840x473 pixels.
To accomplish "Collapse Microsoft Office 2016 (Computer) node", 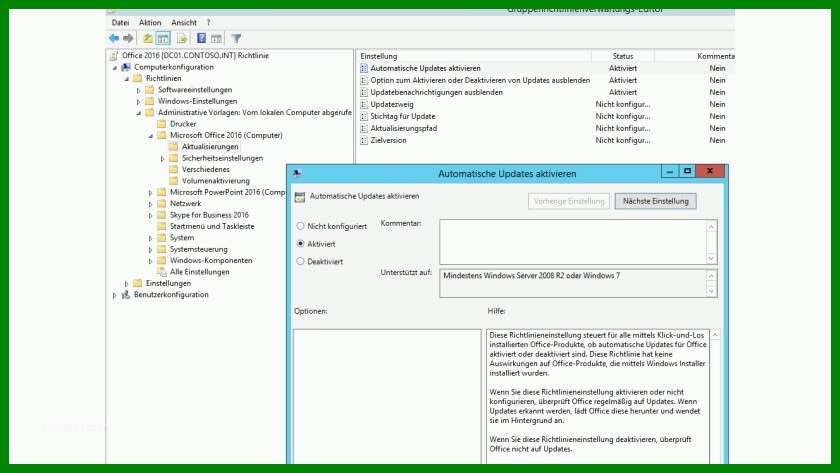I will tap(151, 136).
